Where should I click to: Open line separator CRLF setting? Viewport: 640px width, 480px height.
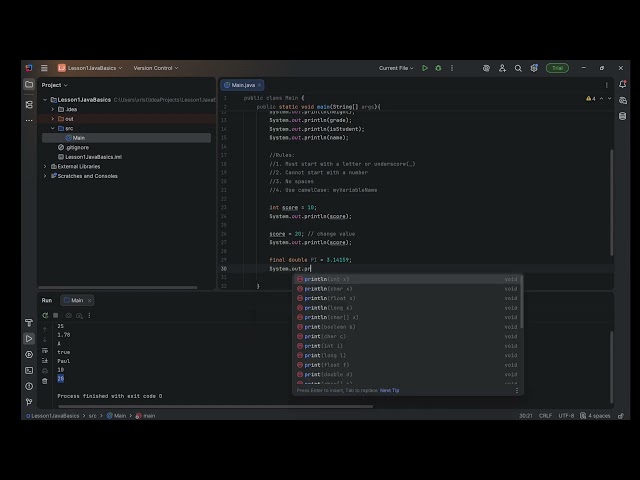(x=545, y=416)
